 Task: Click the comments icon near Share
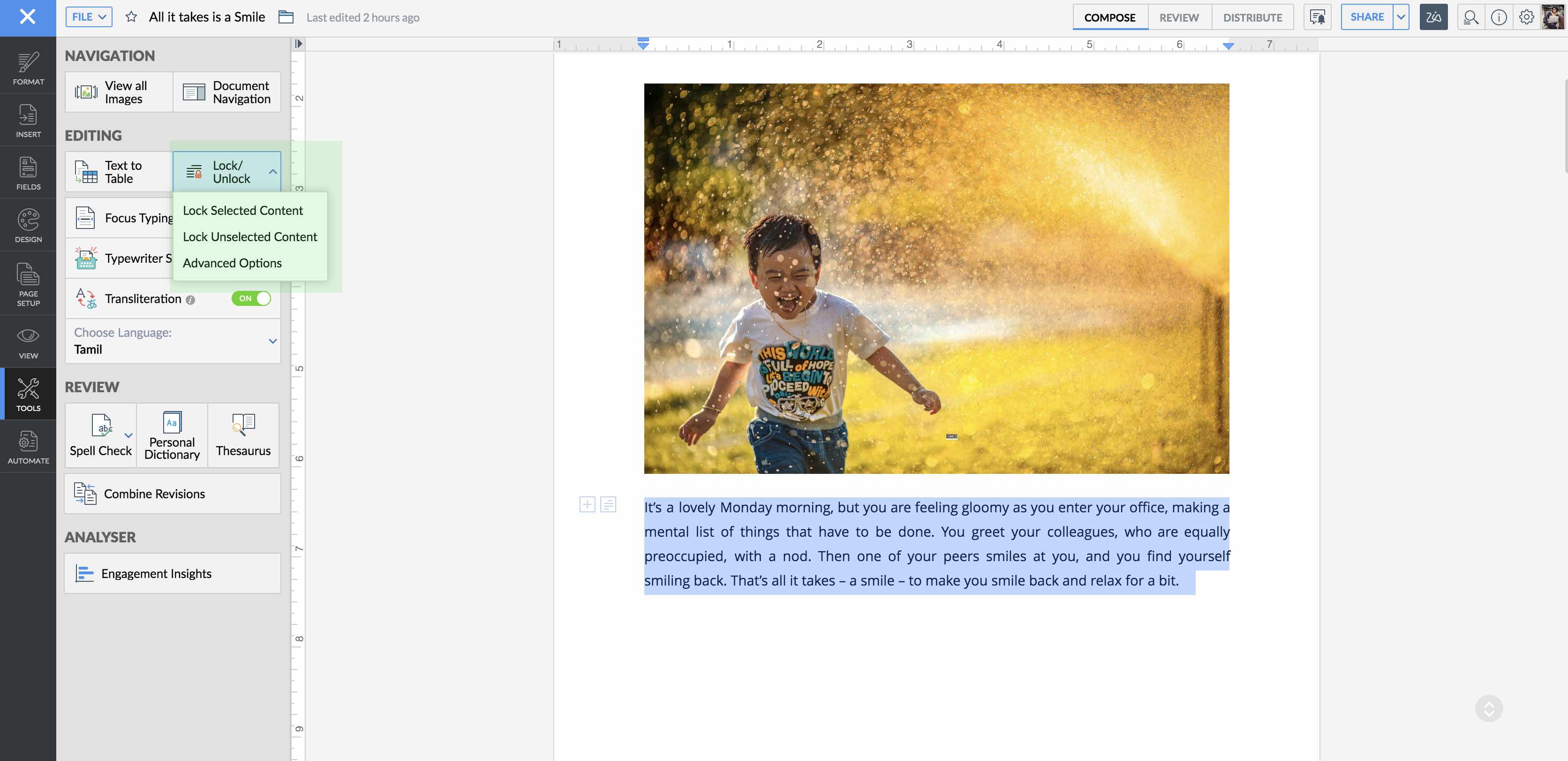pyautogui.click(x=1317, y=17)
